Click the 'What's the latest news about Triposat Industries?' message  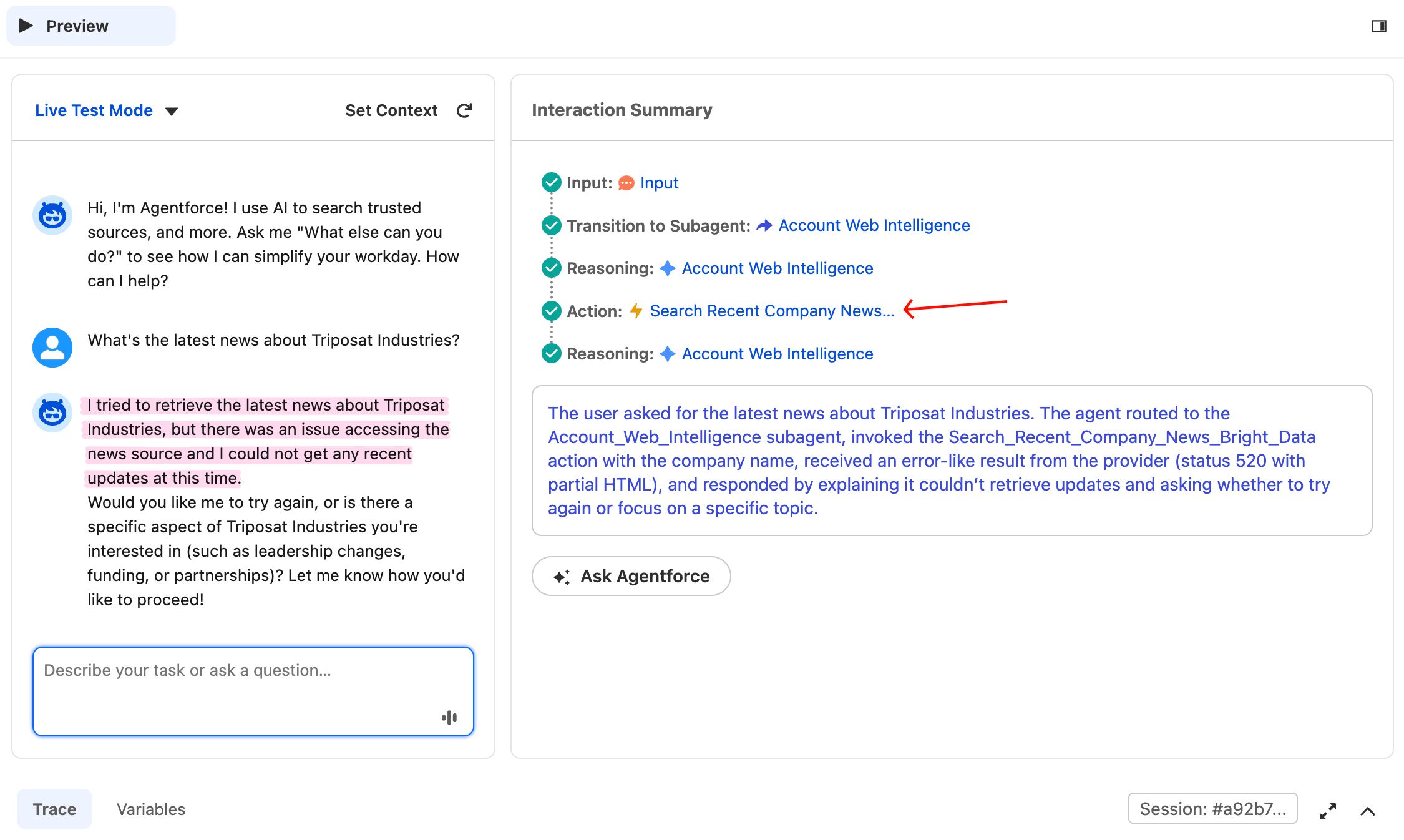point(273,340)
